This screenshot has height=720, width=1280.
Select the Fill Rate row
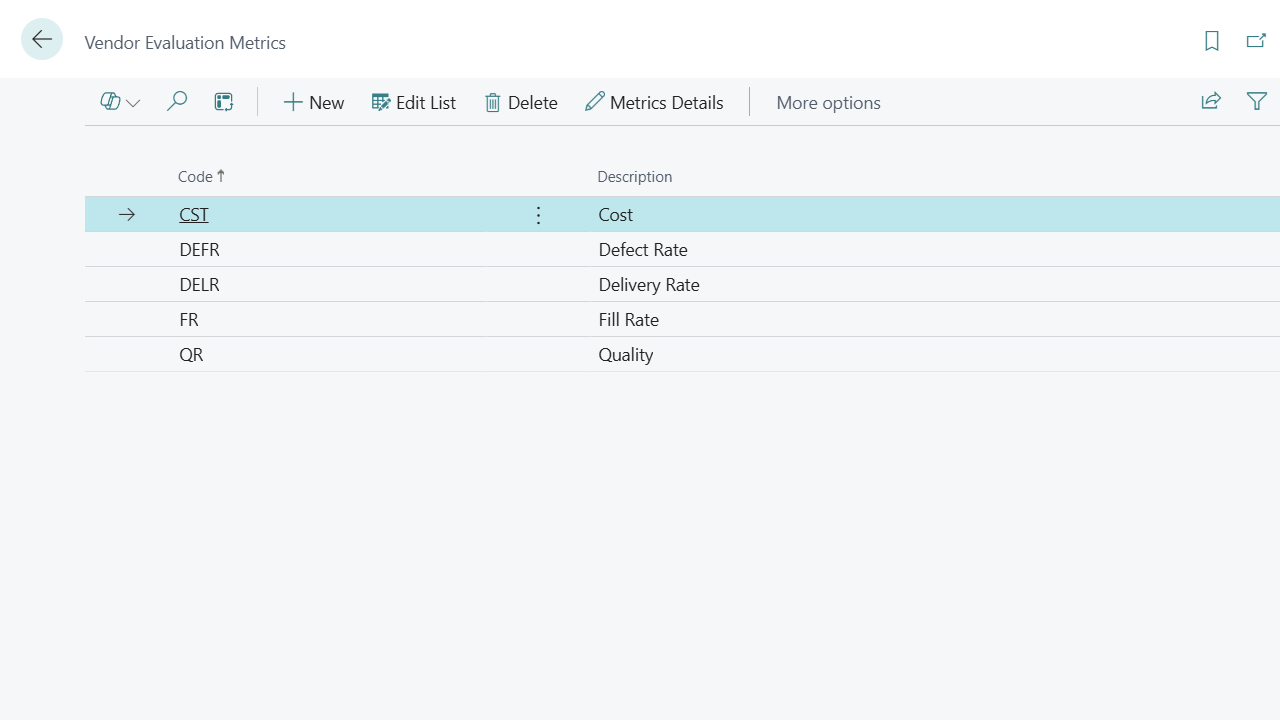pyautogui.click(x=628, y=319)
